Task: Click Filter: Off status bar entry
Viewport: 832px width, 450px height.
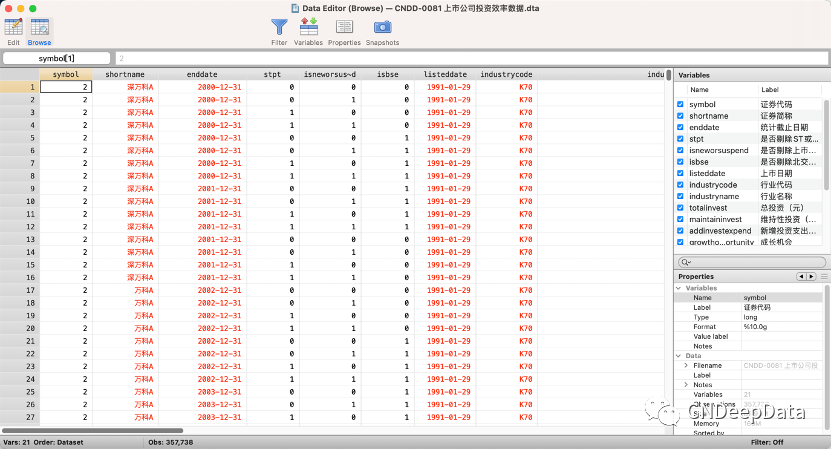Action: (767, 443)
